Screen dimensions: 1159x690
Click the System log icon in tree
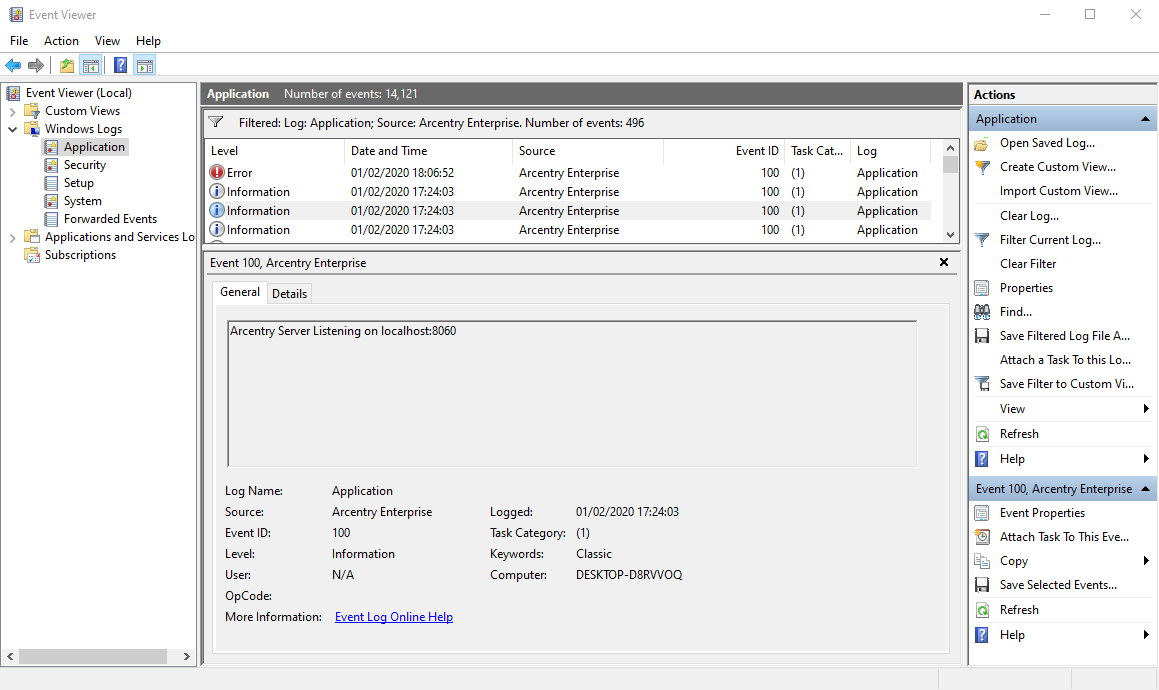point(51,201)
